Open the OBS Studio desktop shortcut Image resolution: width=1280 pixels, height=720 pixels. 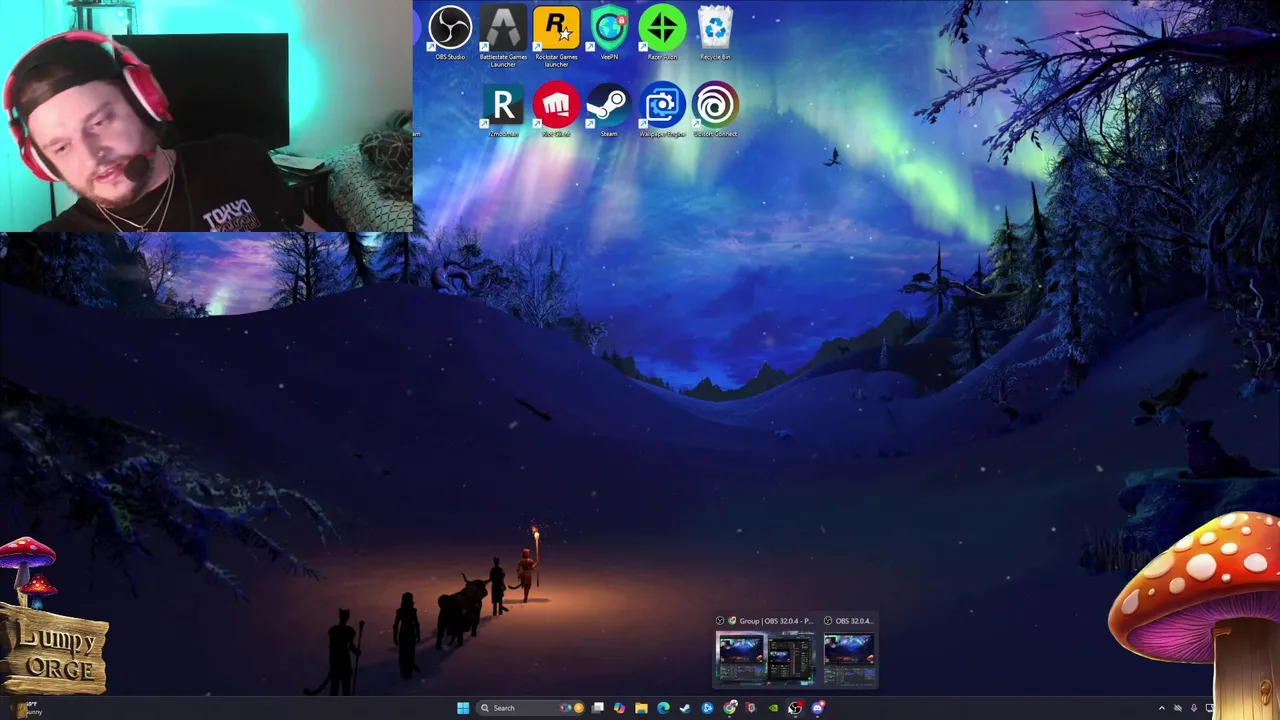[450, 33]
